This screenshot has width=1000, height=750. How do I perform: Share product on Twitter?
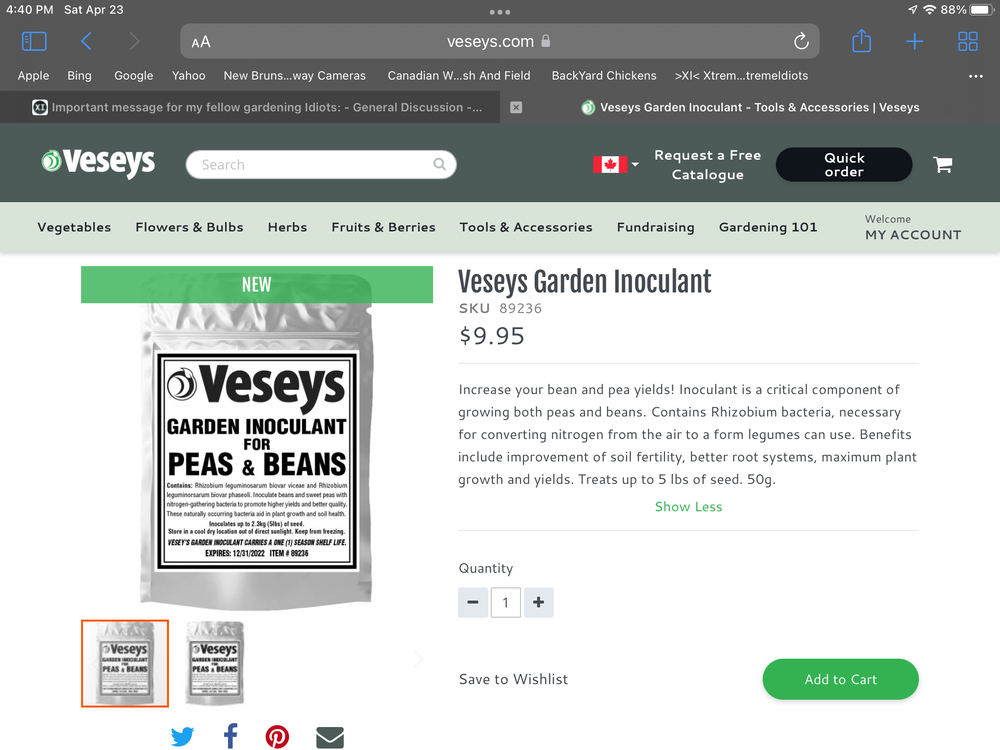click(182, 737)
